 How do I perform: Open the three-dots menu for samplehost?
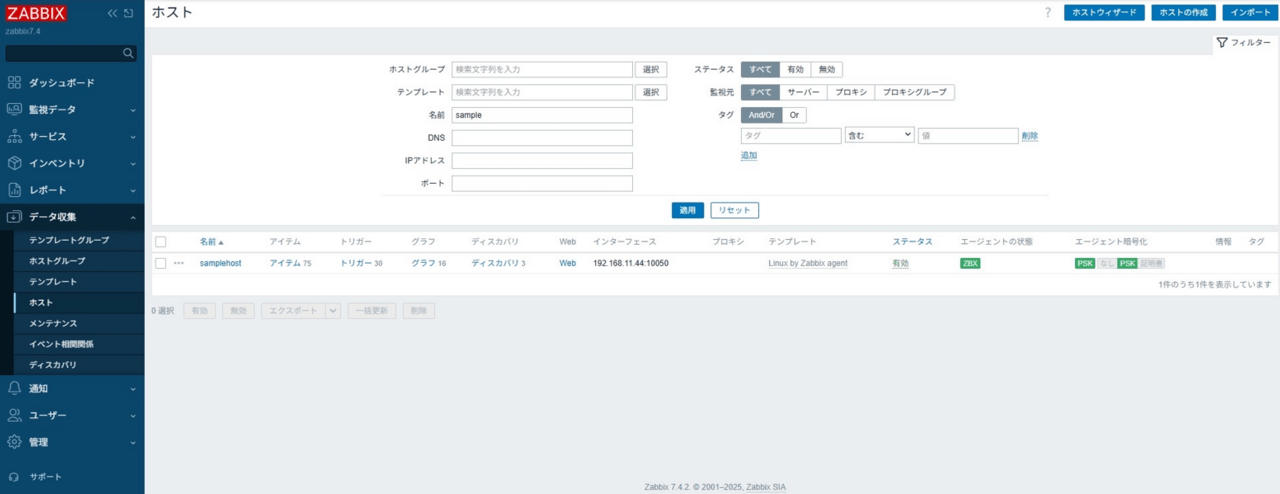tap(179, 263)
